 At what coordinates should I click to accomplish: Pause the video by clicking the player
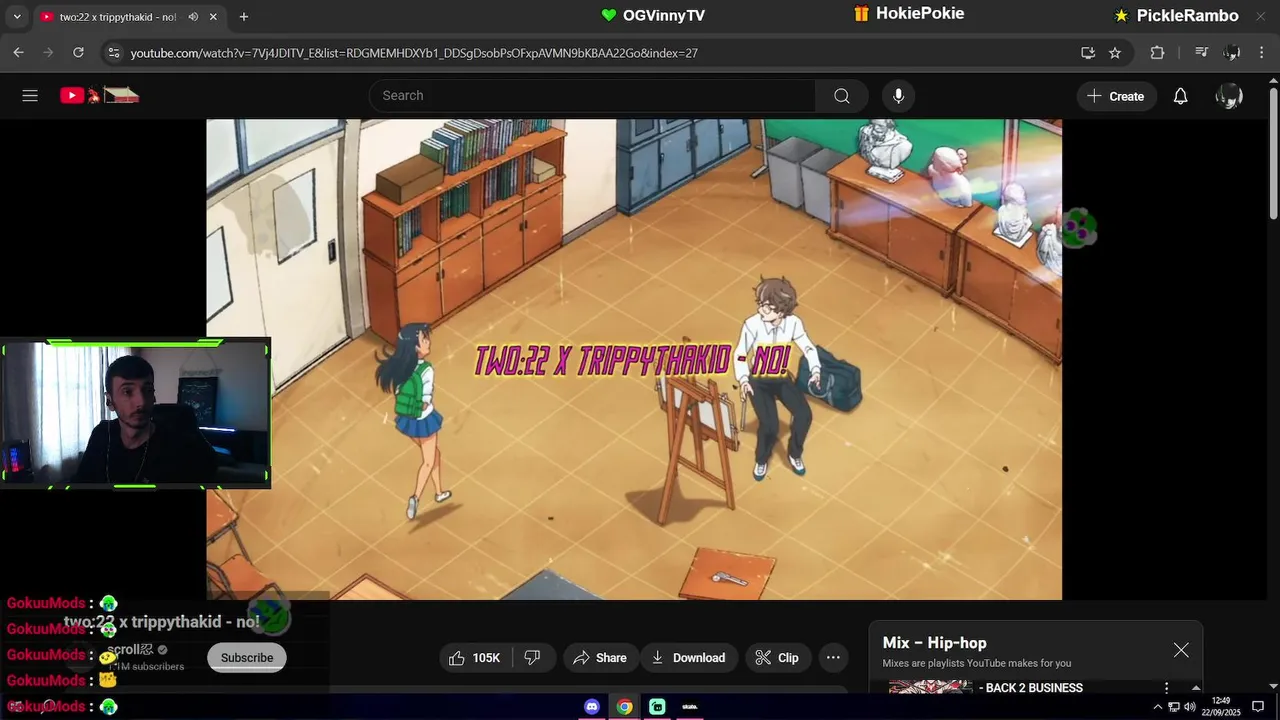click(634, 360)
